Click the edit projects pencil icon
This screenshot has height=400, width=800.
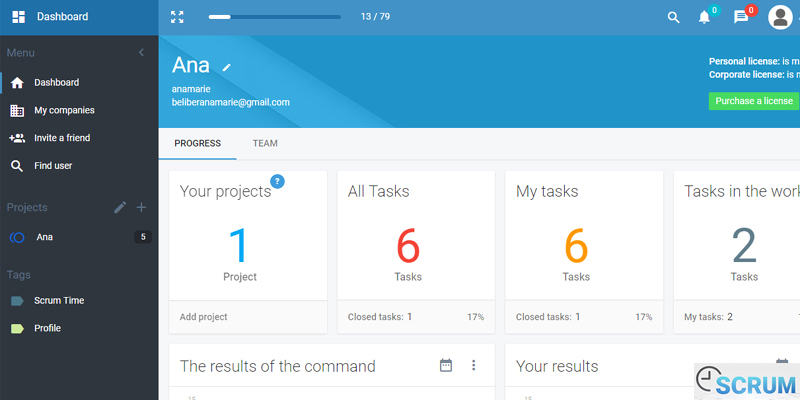(x=120, y=207)
